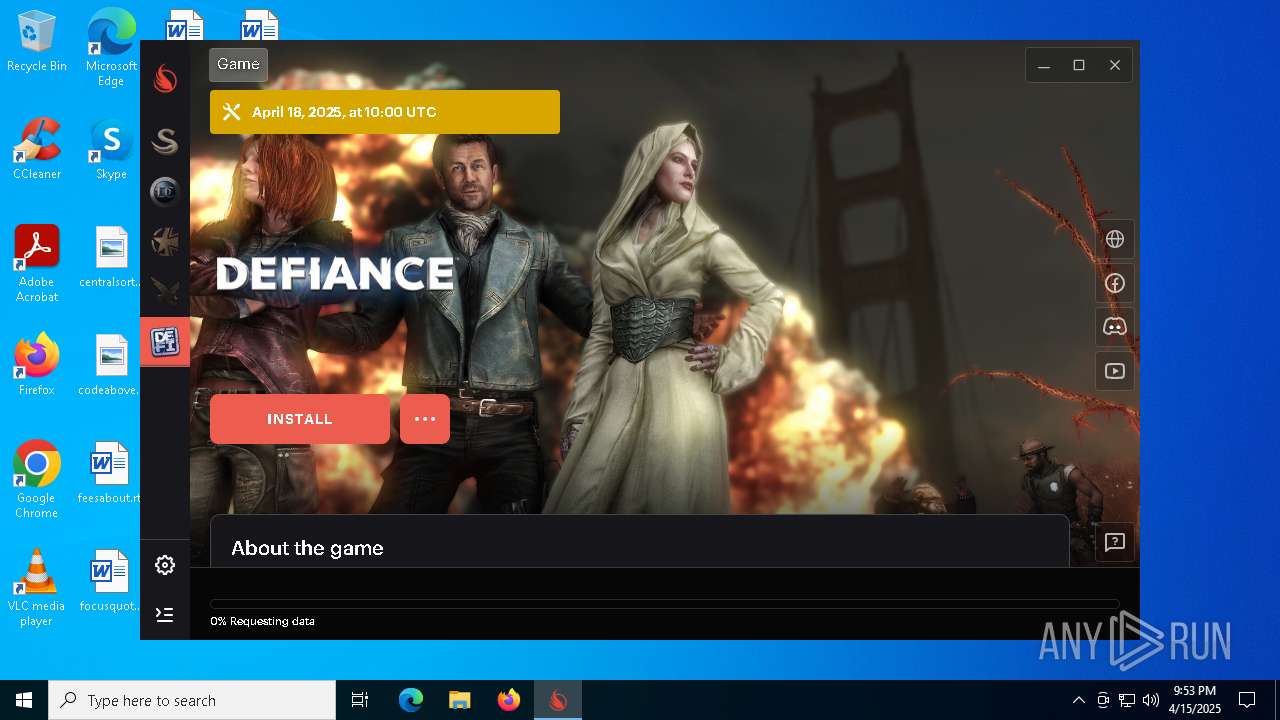Screen dimensions: 1280x720
Task: Click the INSTALL button
Action: click(300, 419)
